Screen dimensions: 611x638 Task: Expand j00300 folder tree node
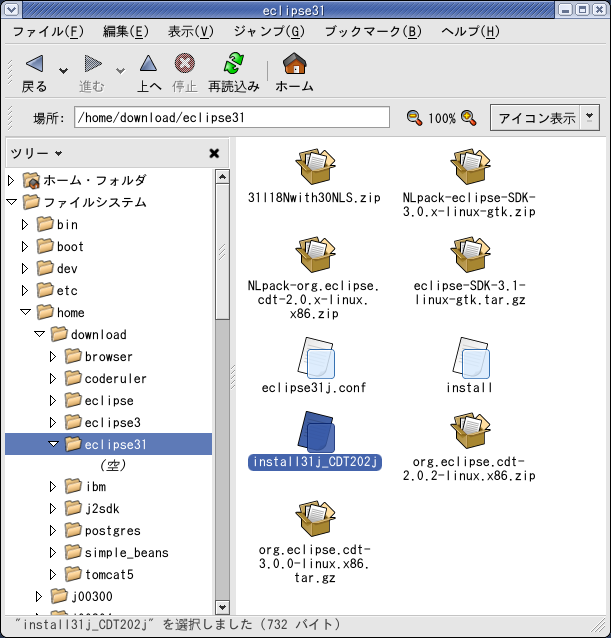[39, 596]
